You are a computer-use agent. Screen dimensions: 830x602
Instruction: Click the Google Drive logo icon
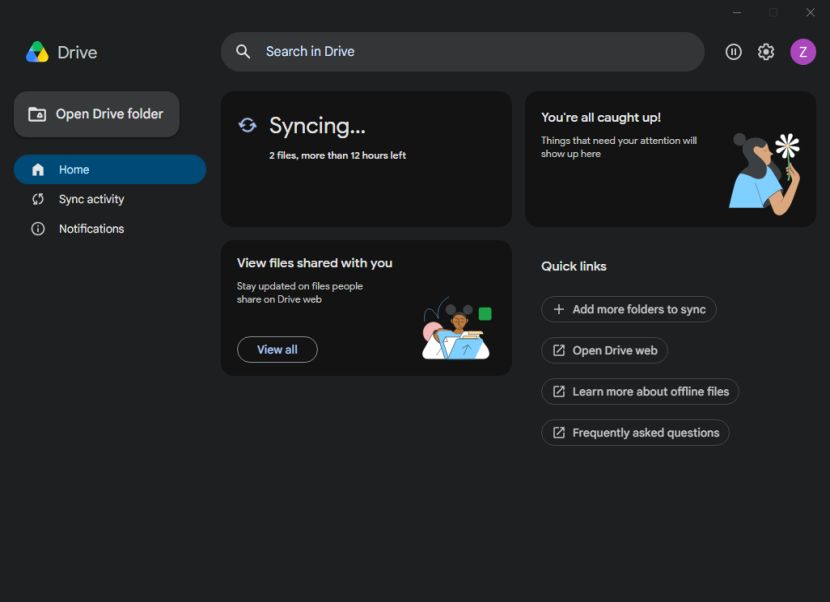point(37,52)
